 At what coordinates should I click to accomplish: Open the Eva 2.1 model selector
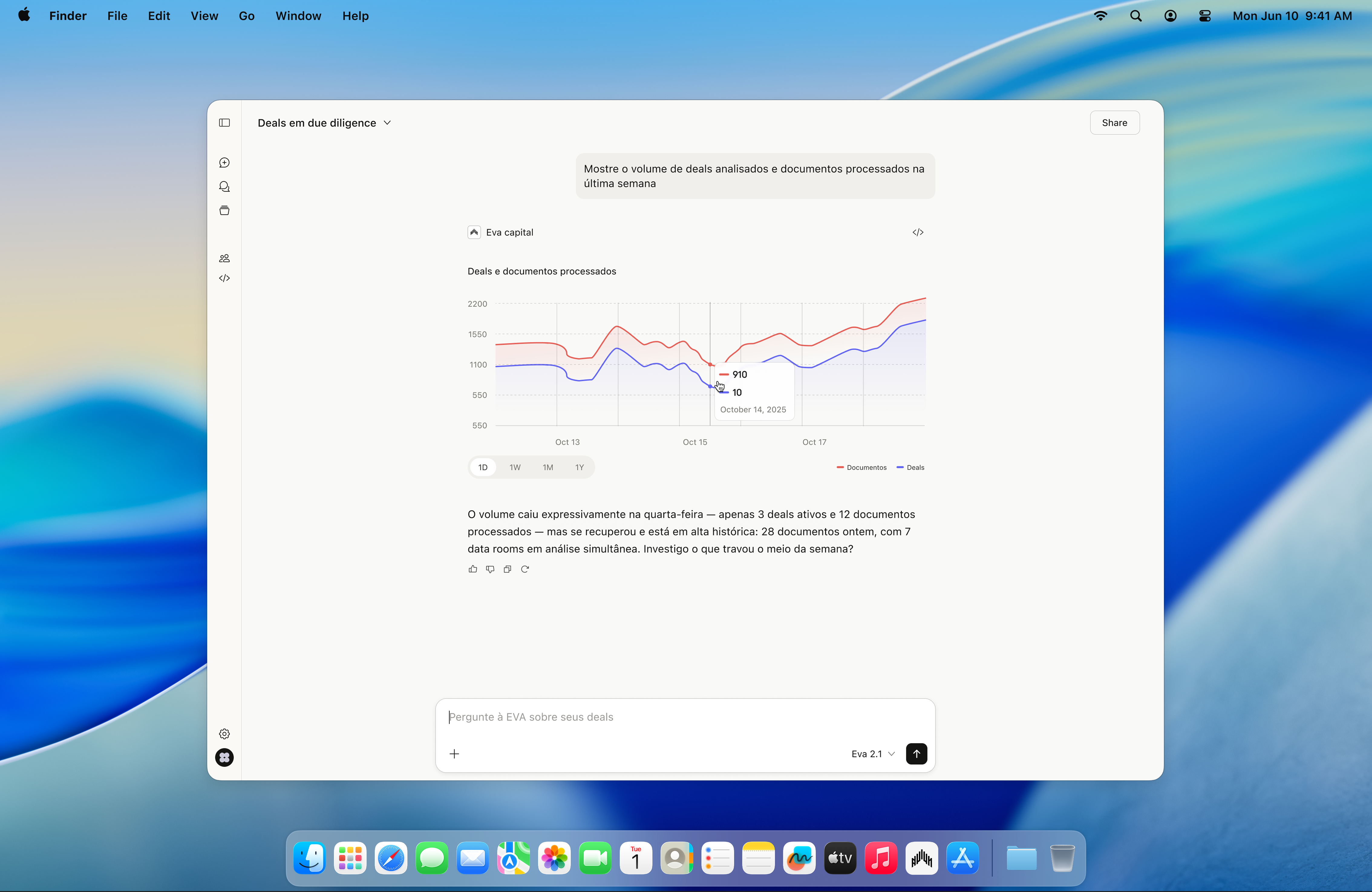pyautogui.click(x=873, y=753)
